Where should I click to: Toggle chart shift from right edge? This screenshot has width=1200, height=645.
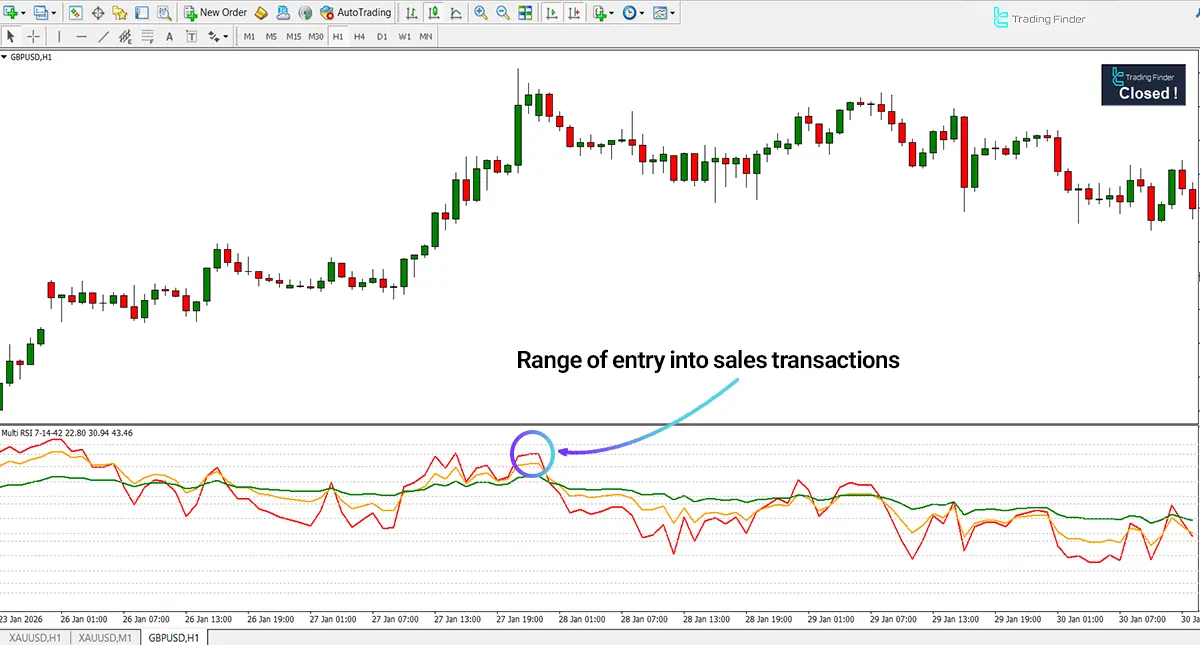pos(573,12)
